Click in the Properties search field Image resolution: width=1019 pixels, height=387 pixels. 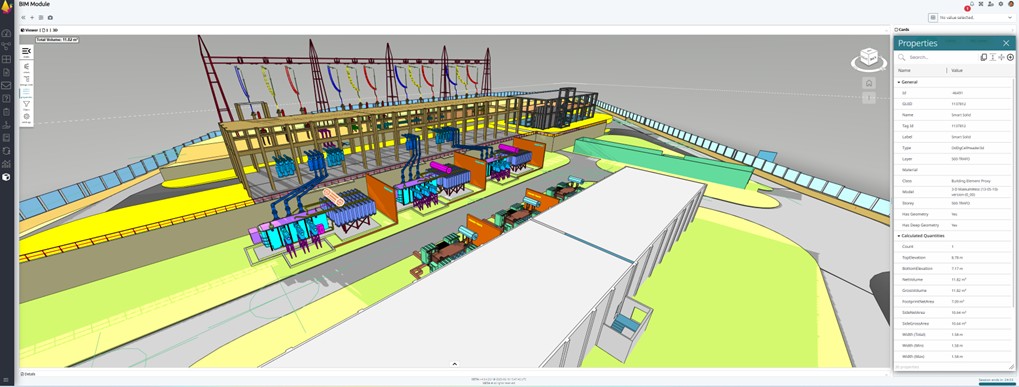pyautogui.click(x=942, y=57)
